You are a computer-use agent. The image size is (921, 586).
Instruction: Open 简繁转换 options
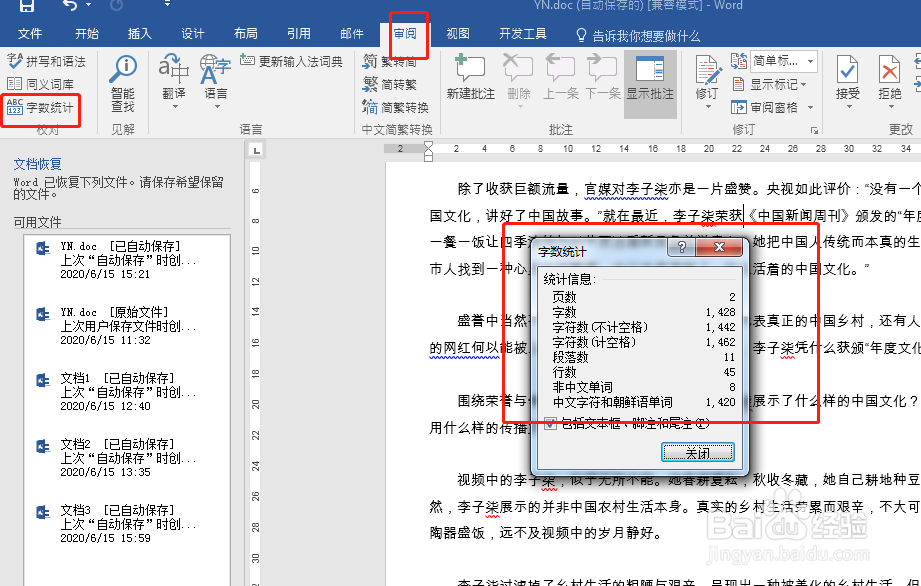(395, 107)
